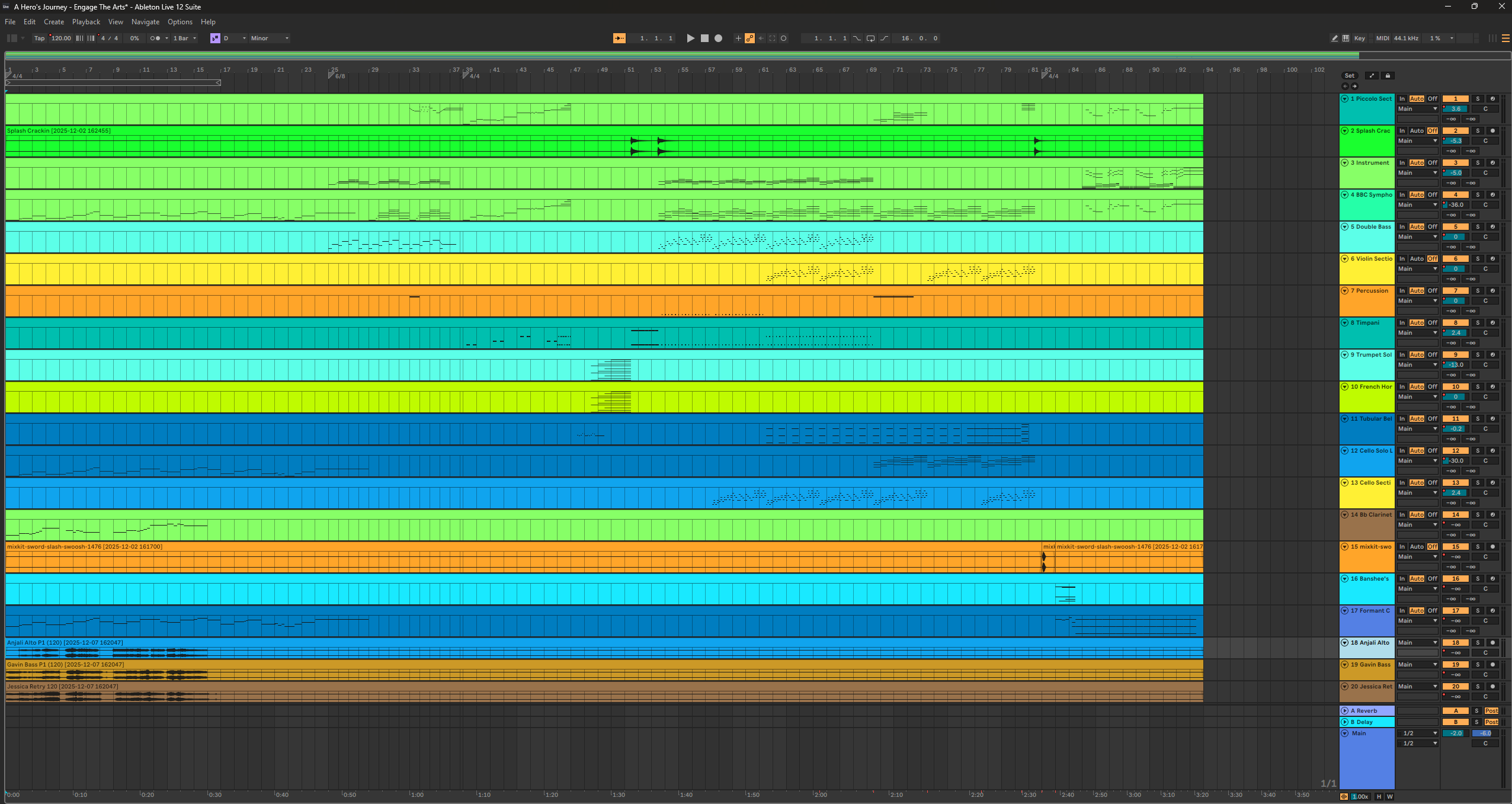Set Splash Crac monitoring to In
Viewport: 1512px width, 804px height.
[x=1402, y=131]
